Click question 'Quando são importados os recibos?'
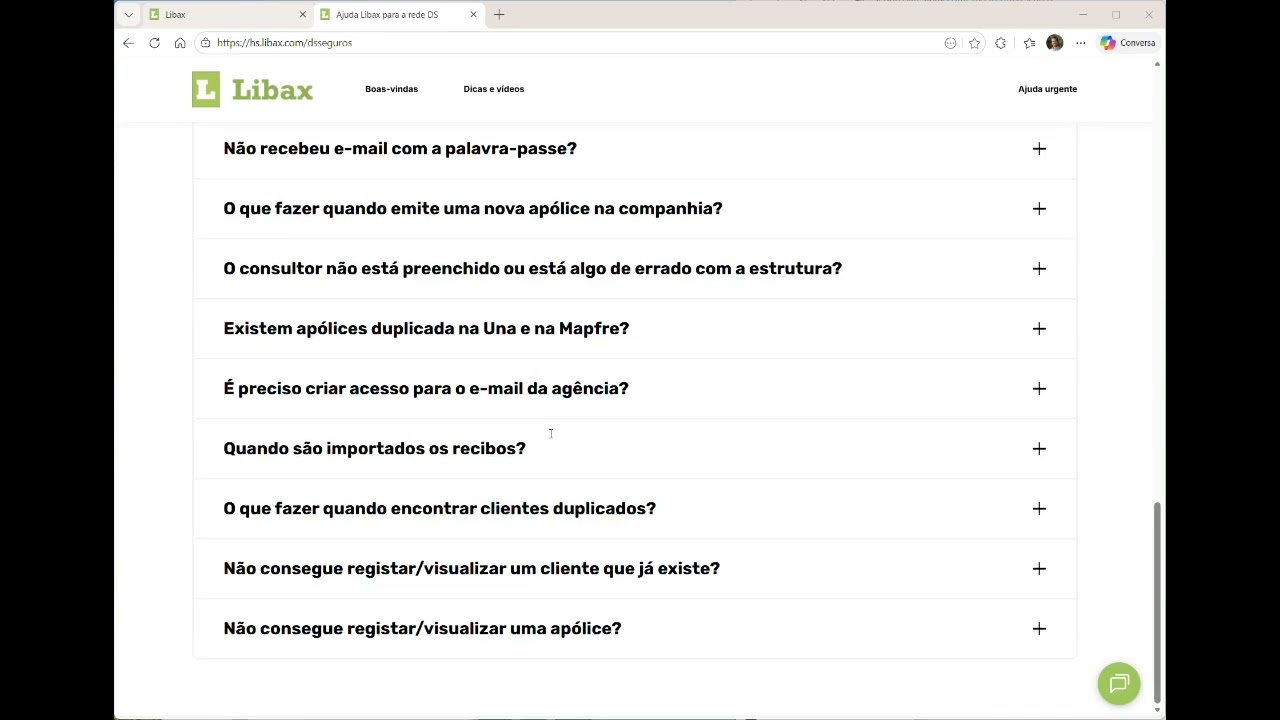1280x720 pixels. (374, 448)
